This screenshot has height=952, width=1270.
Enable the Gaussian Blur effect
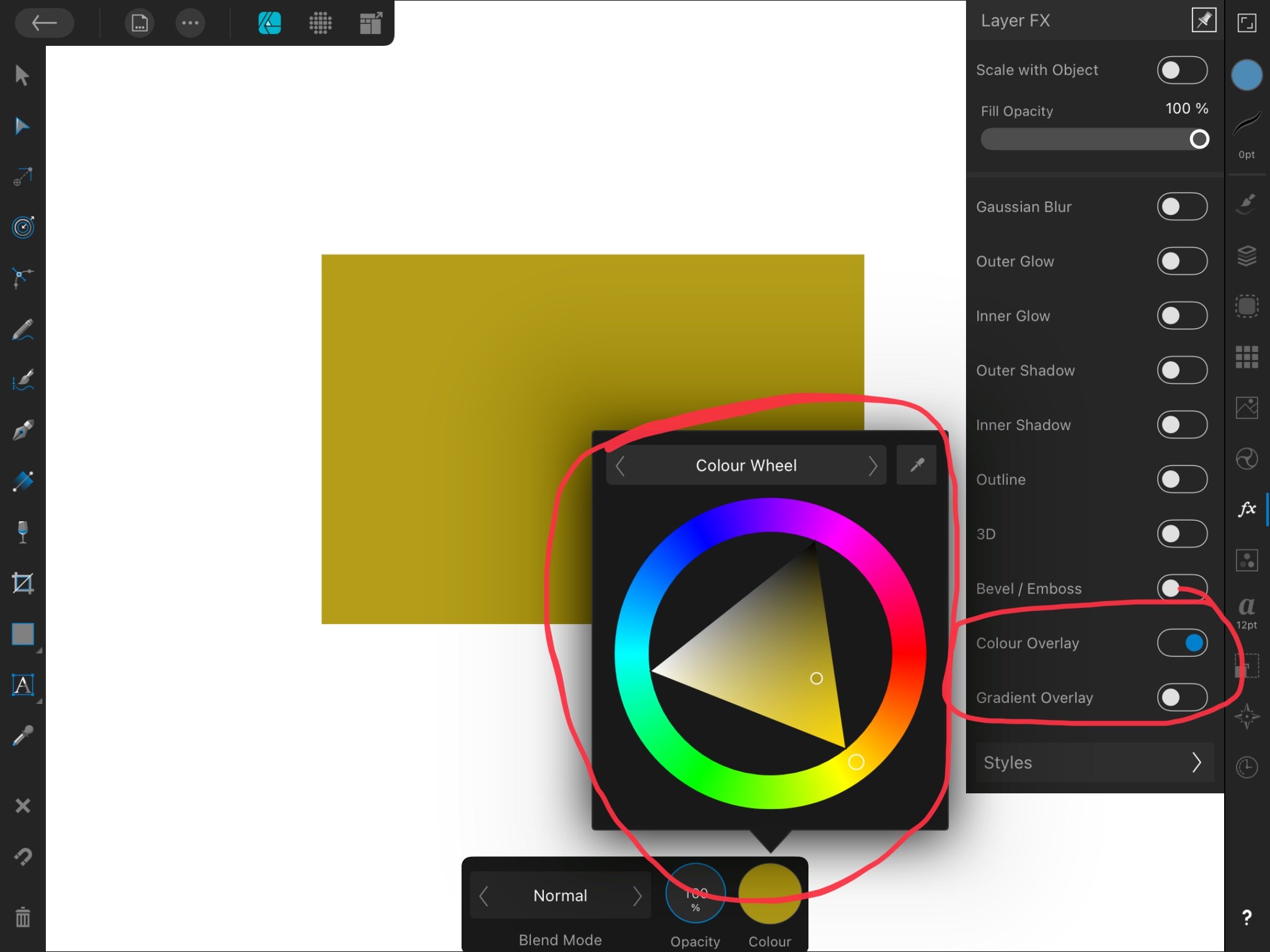(1182, 207)
